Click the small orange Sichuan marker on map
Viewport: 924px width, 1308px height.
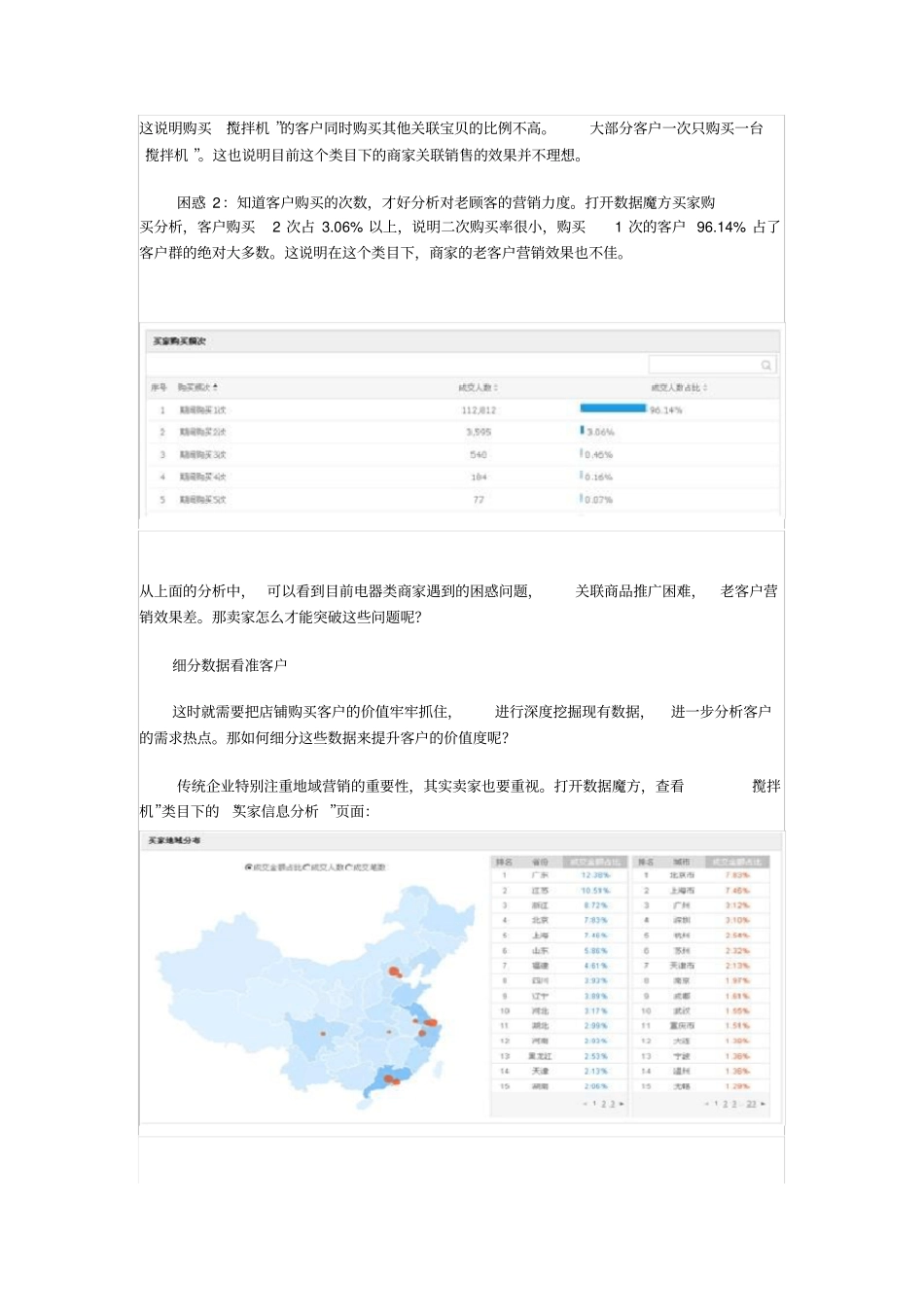323,1032
